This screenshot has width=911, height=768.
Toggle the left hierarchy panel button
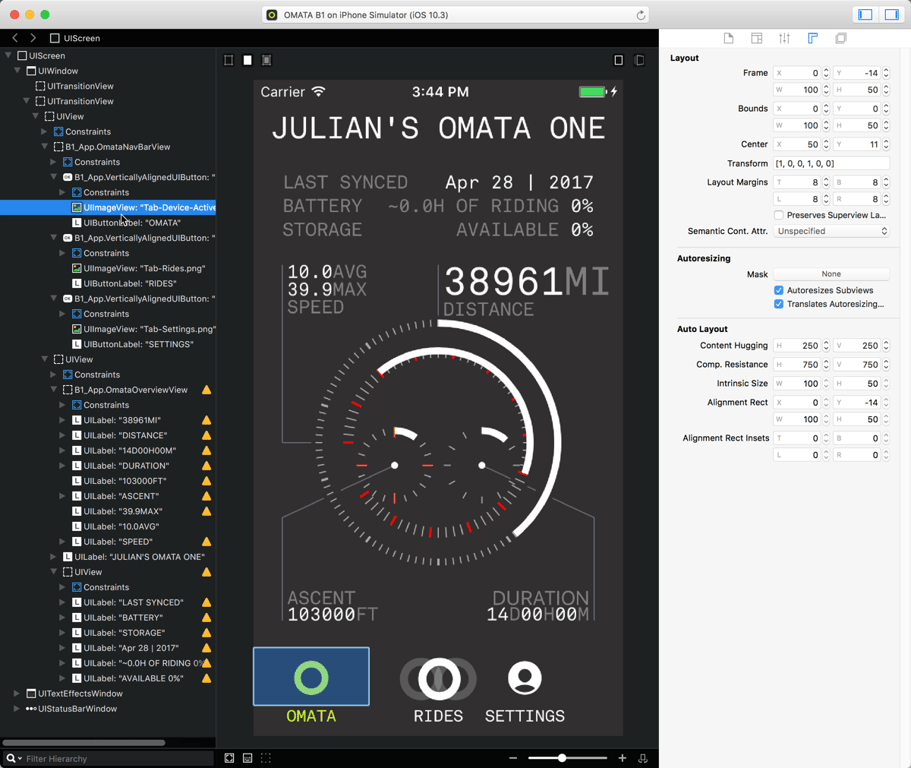(865, 15)
